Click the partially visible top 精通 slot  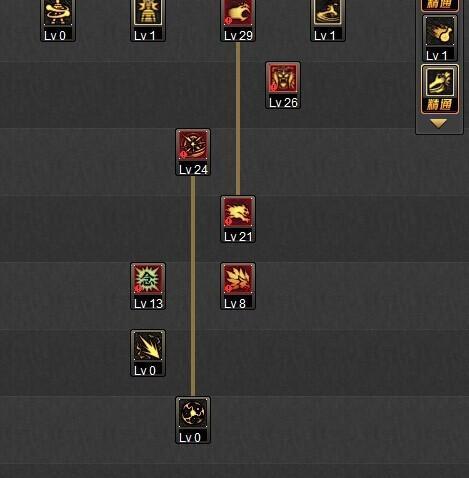440,5
